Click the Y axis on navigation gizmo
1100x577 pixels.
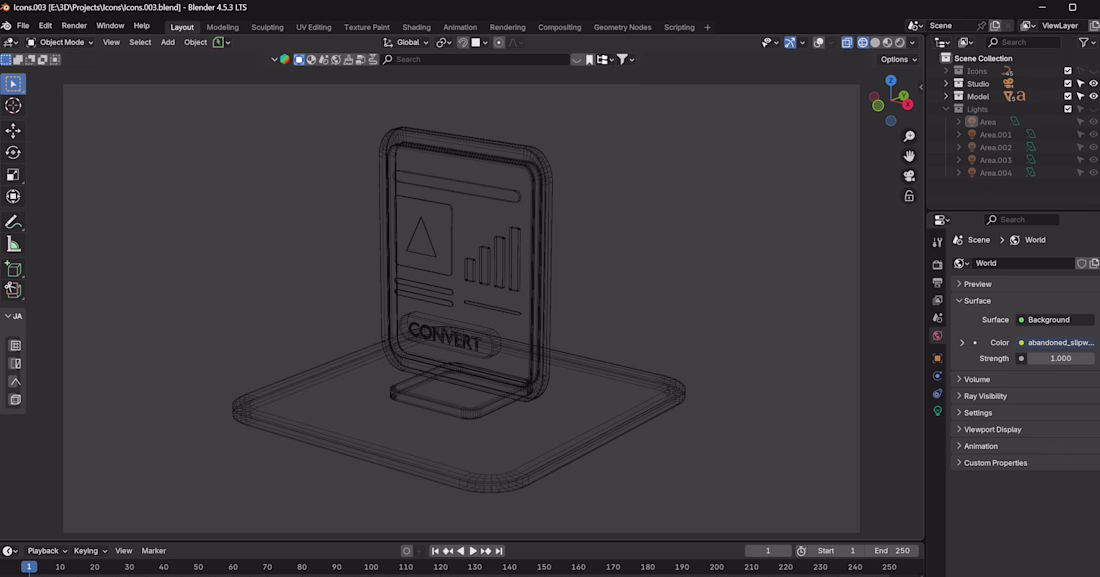[904, 95]
